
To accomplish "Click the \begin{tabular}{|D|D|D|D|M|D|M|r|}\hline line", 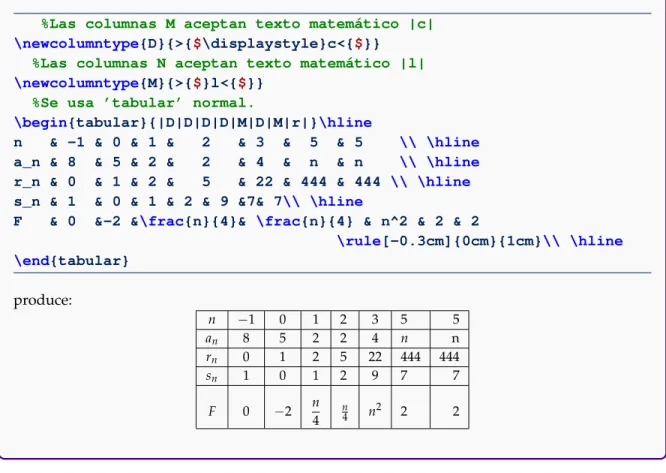I will [193, 122].
